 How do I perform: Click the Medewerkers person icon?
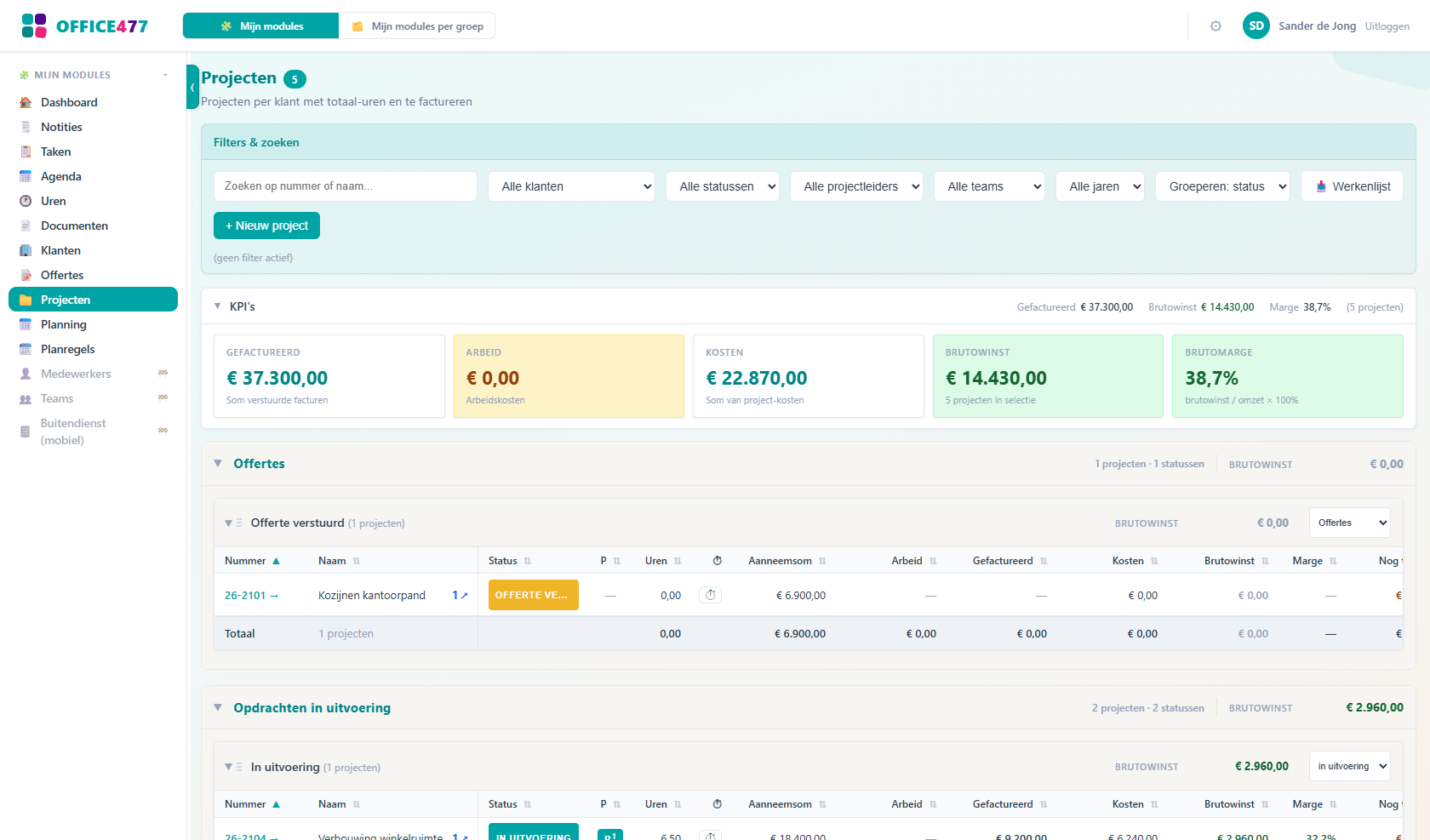(26, 374)
